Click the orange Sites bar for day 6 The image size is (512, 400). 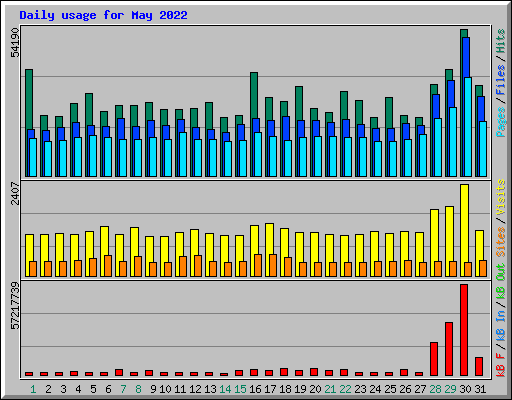108,266
